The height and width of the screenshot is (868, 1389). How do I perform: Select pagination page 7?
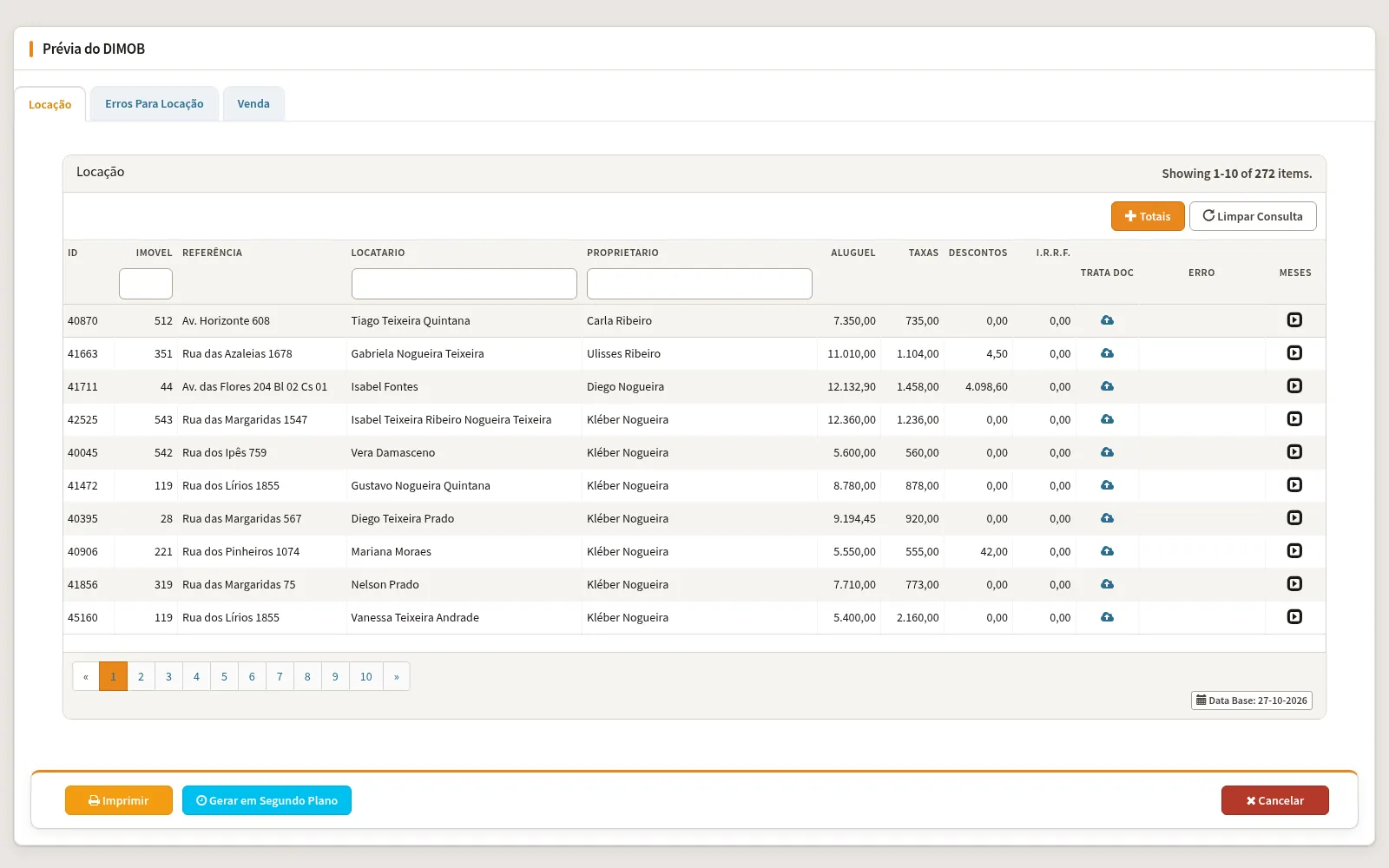coord(280,676)
